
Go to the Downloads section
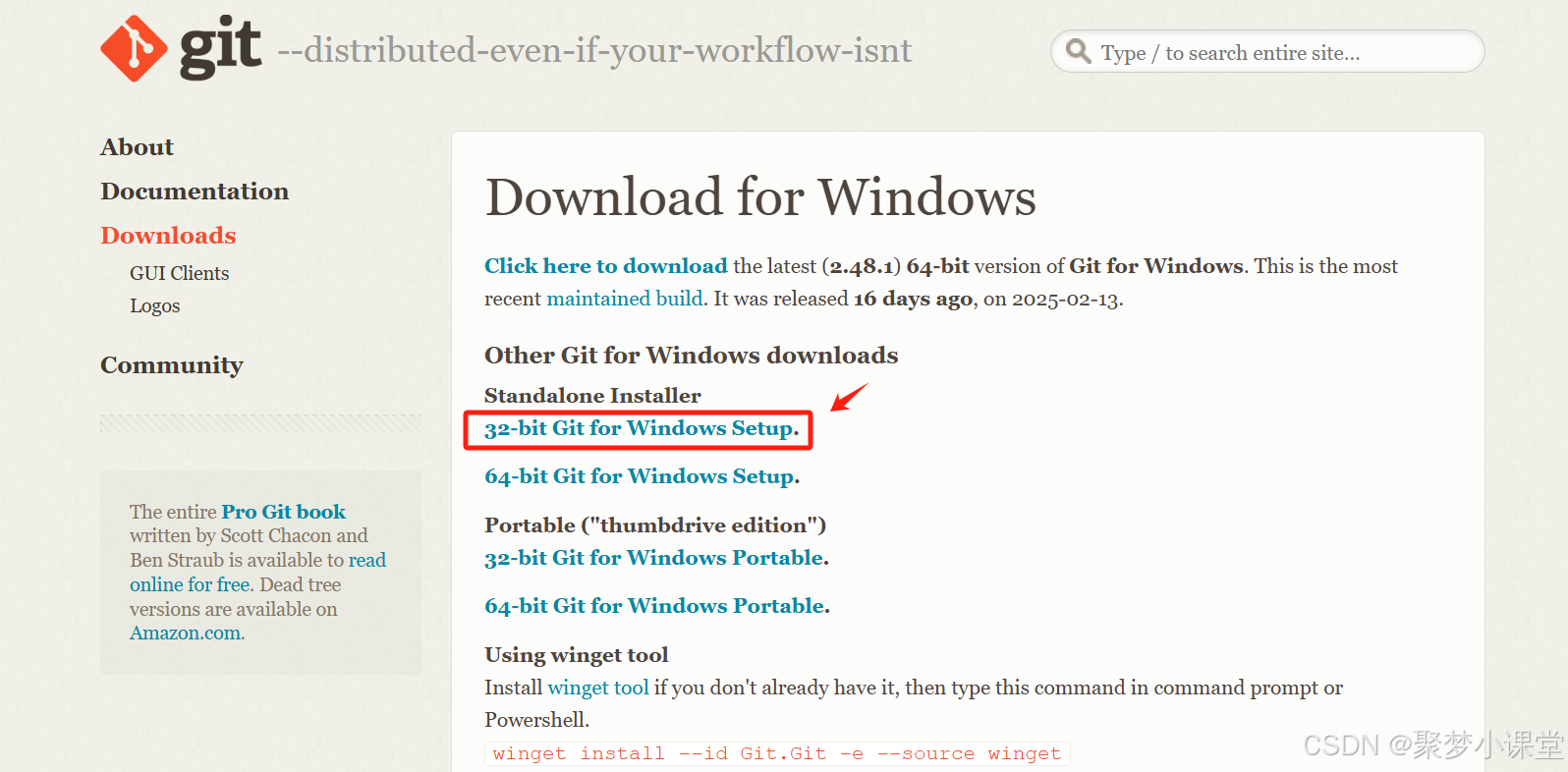pos(168,236)
